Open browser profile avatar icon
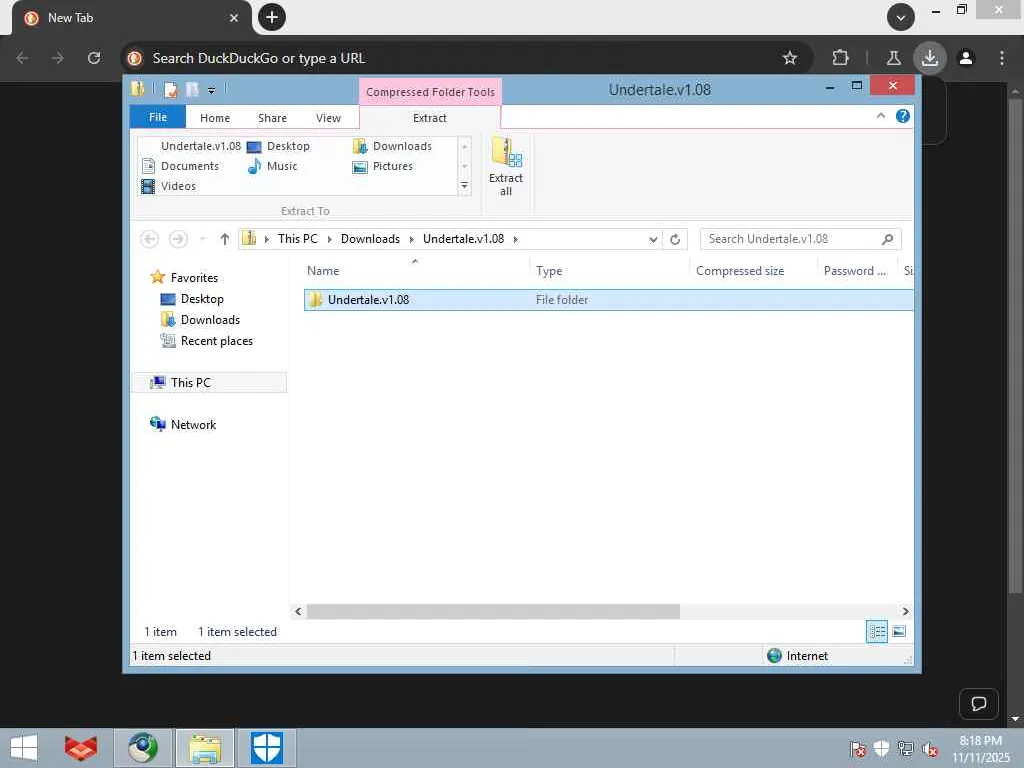The width and height of the screenshot is (1024, 768). click(966, 58)
